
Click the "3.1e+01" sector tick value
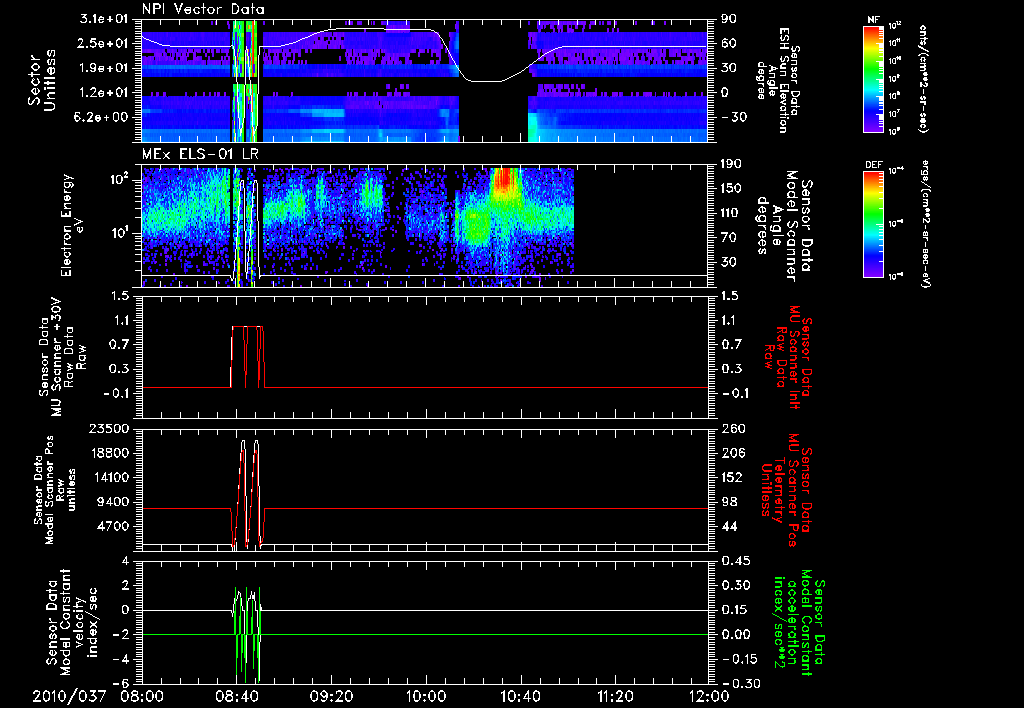104,19
